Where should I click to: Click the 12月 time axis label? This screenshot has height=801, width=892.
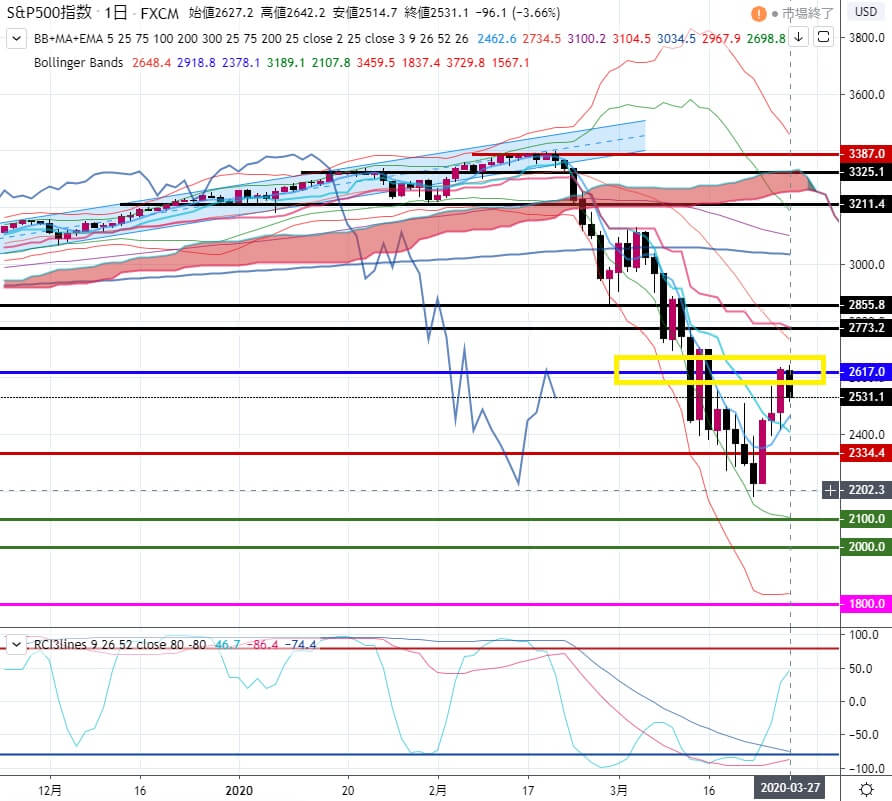pos(50,790)
